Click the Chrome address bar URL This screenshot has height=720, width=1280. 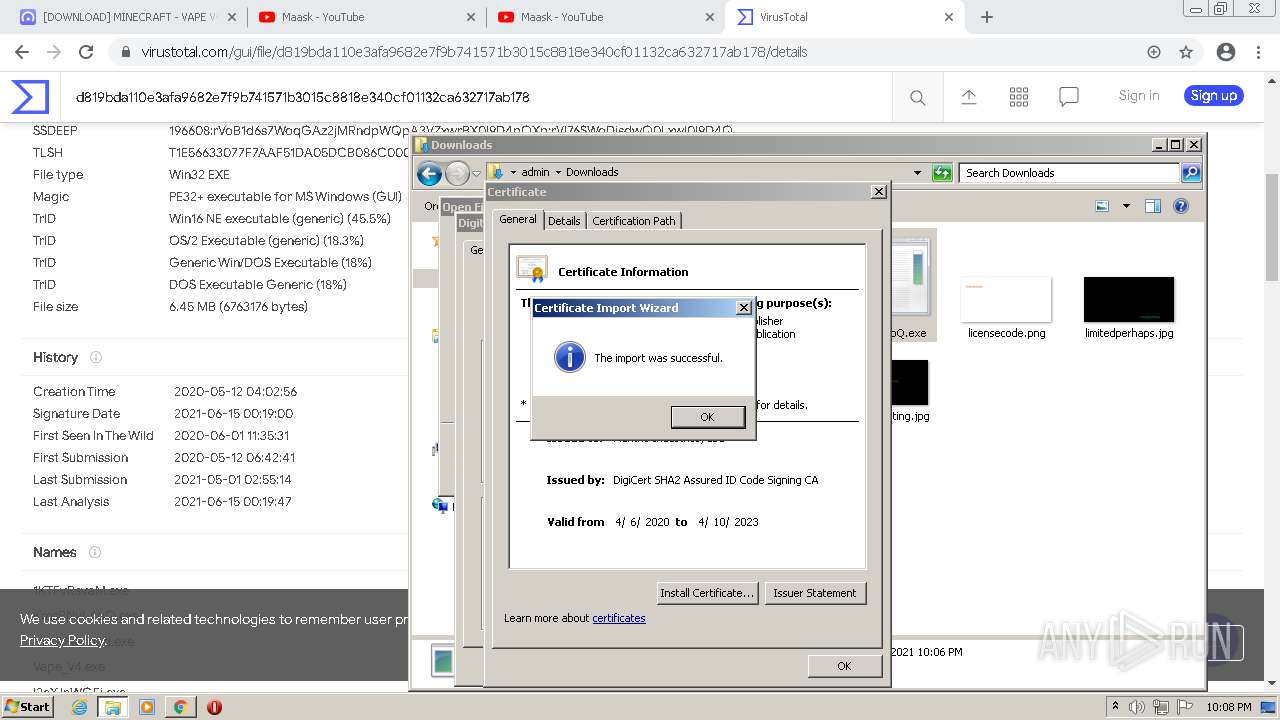click(x=474, y=52)
